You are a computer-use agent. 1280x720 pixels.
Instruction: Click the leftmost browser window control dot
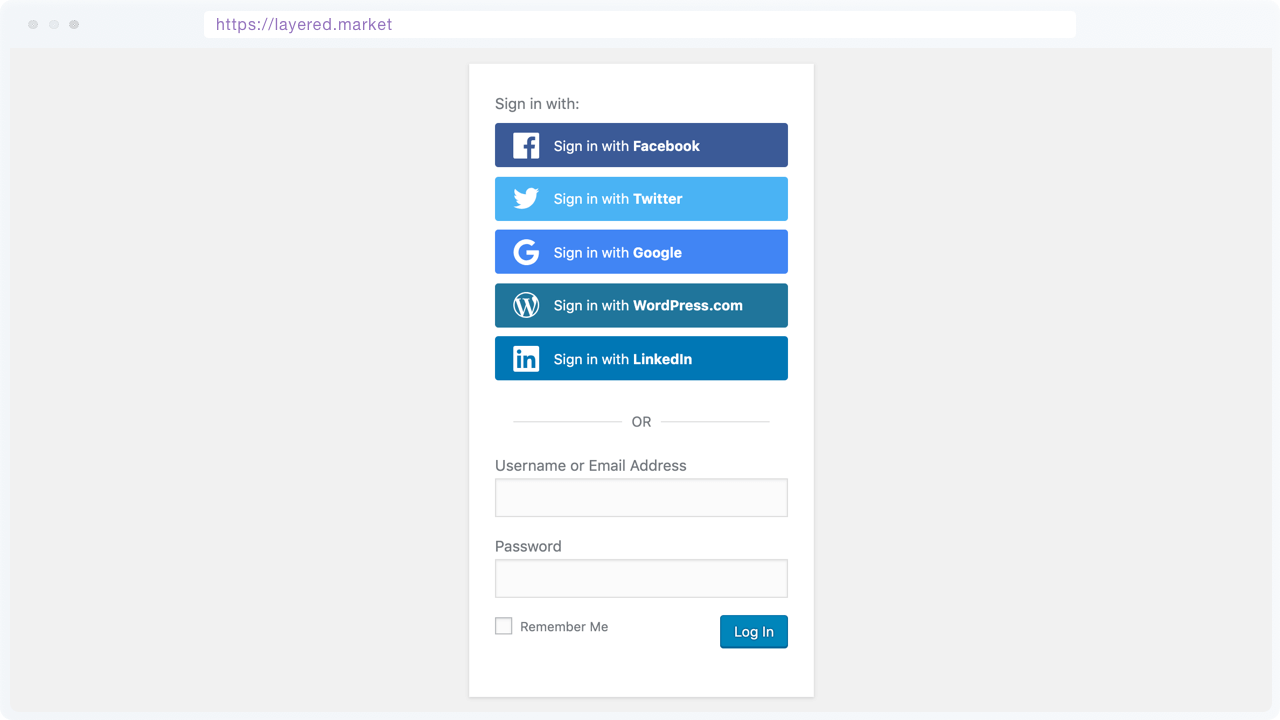click(33, 24)
